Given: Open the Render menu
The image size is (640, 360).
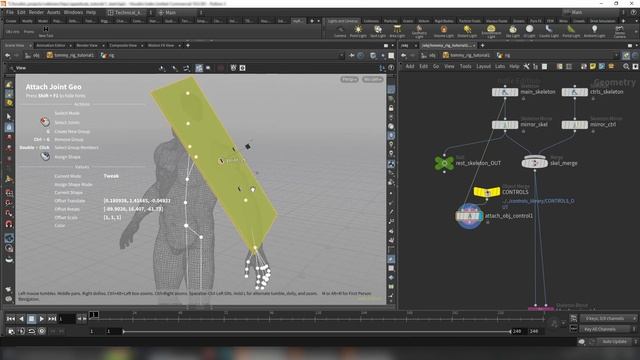Looking at the screenshot, I should [x=36, y=12].
